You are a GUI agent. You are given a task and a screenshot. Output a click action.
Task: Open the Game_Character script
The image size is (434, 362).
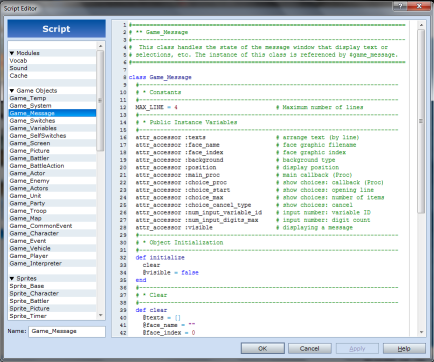tap(52, 233)
